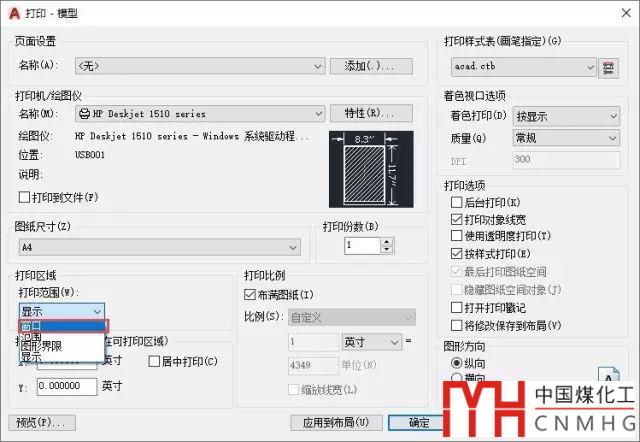The height and width of the screenshot is (442, 640).
Task: Open the 着色打印(D) dropdown
Action: 566,117
